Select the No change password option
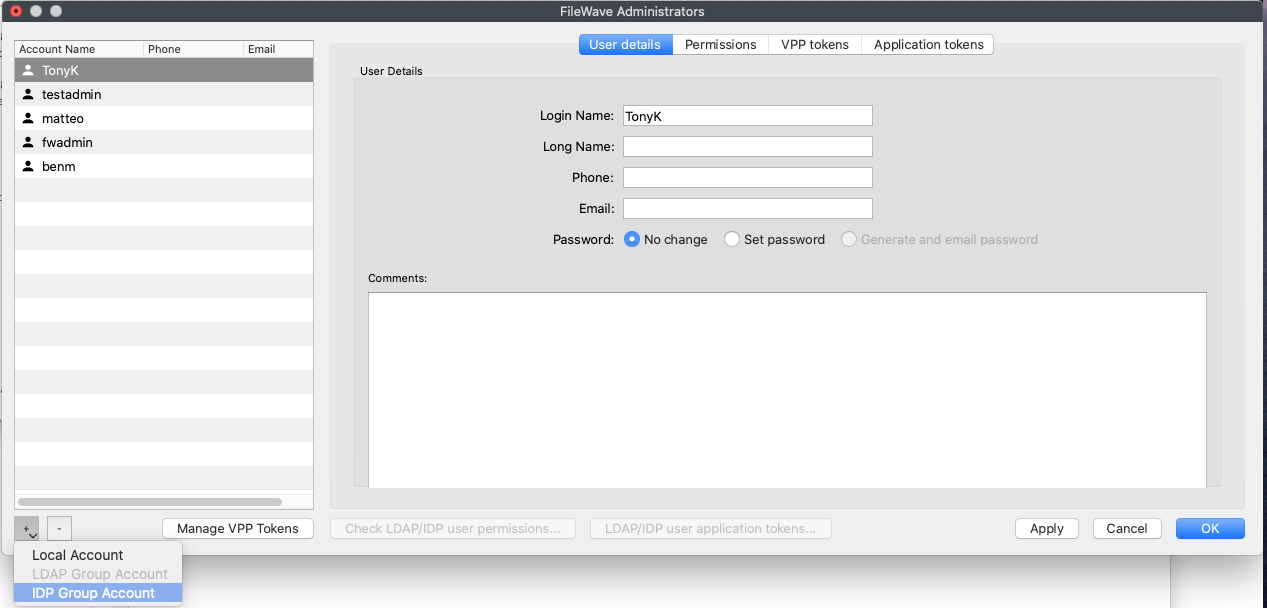The width and height of the screenshot is (1267, 608). (632, 240)
